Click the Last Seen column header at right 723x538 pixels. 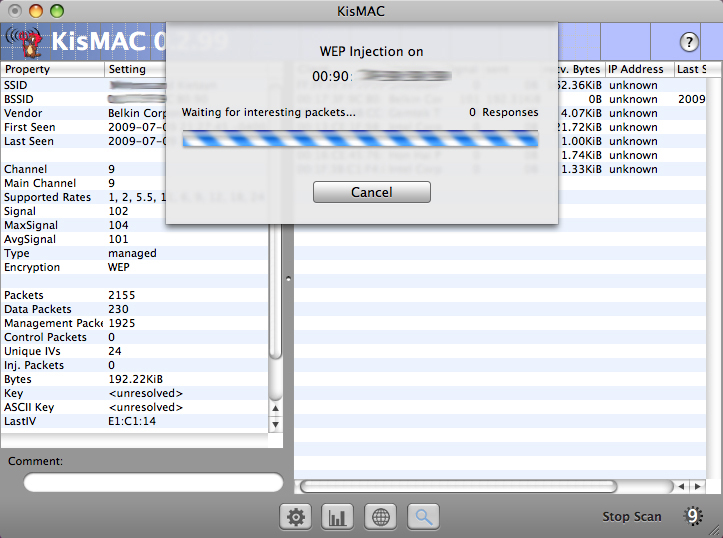[x=690, y=69]
